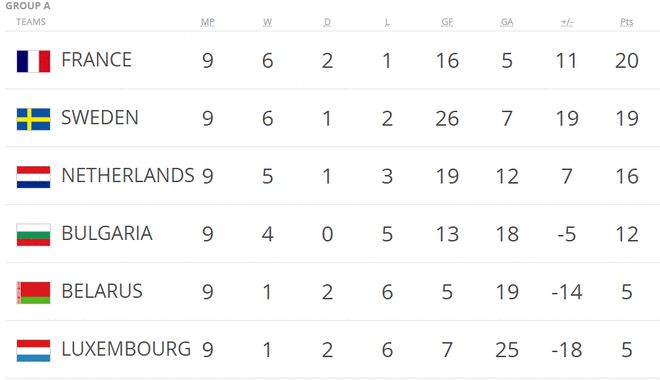Image resolution: width=660 pixels, height=380 pixels.
Task: Click the Luxembourg flag icon
Action: (x=33, y=351)
